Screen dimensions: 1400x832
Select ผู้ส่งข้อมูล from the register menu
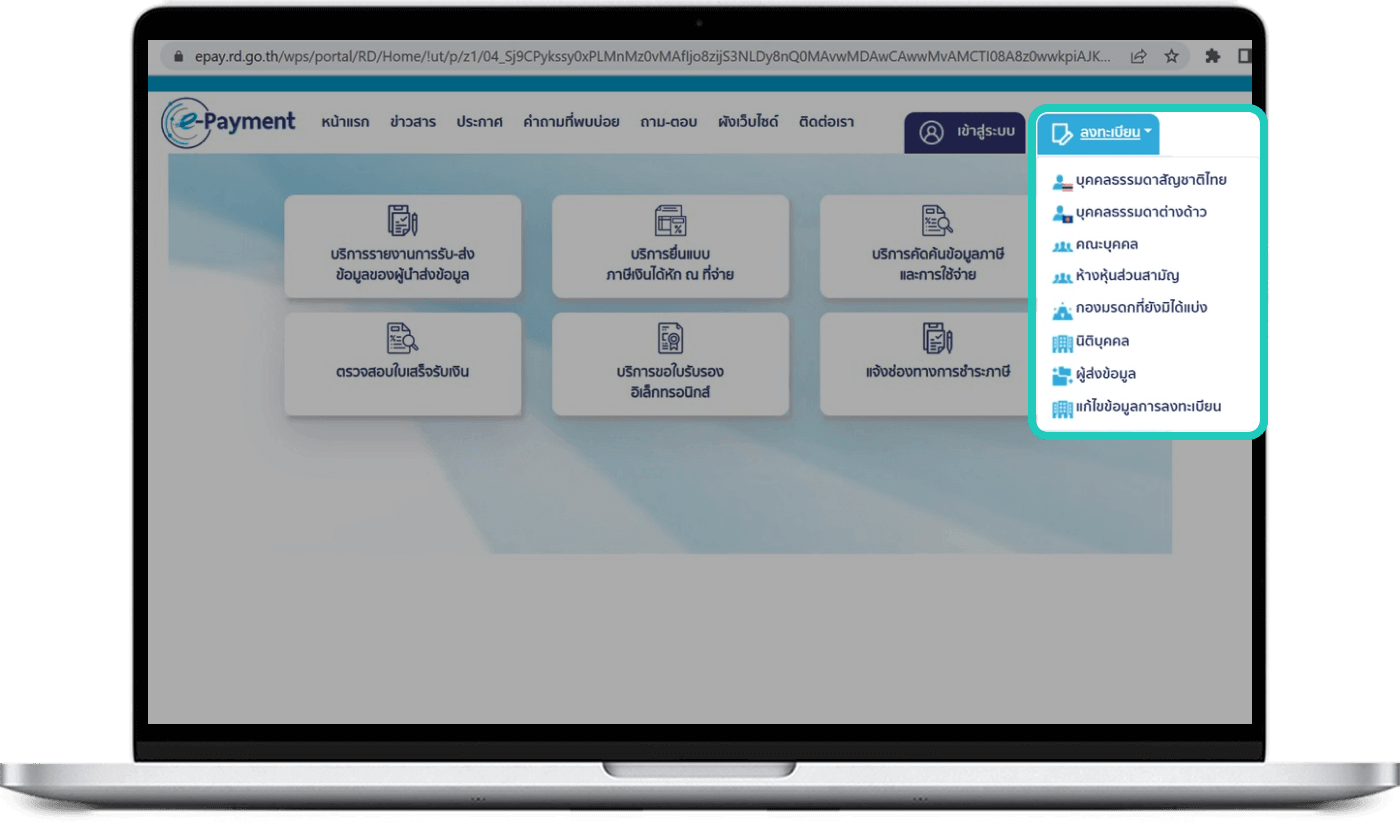pyautogui.click(x=1106, y=374)
